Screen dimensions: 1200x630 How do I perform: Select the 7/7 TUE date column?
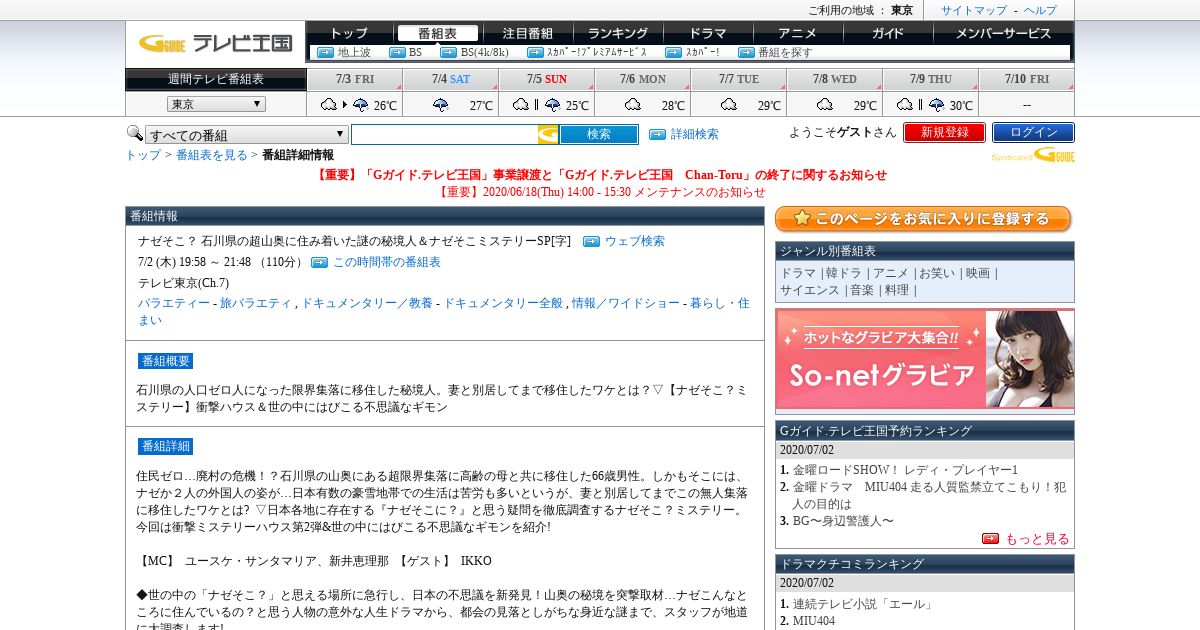tap(738, 79)
